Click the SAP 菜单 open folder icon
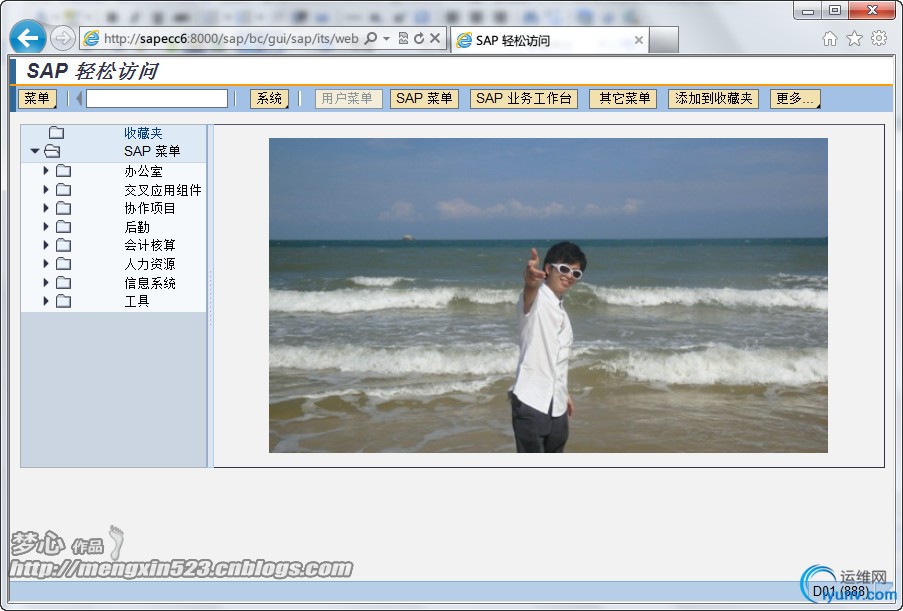 (52, 151)
